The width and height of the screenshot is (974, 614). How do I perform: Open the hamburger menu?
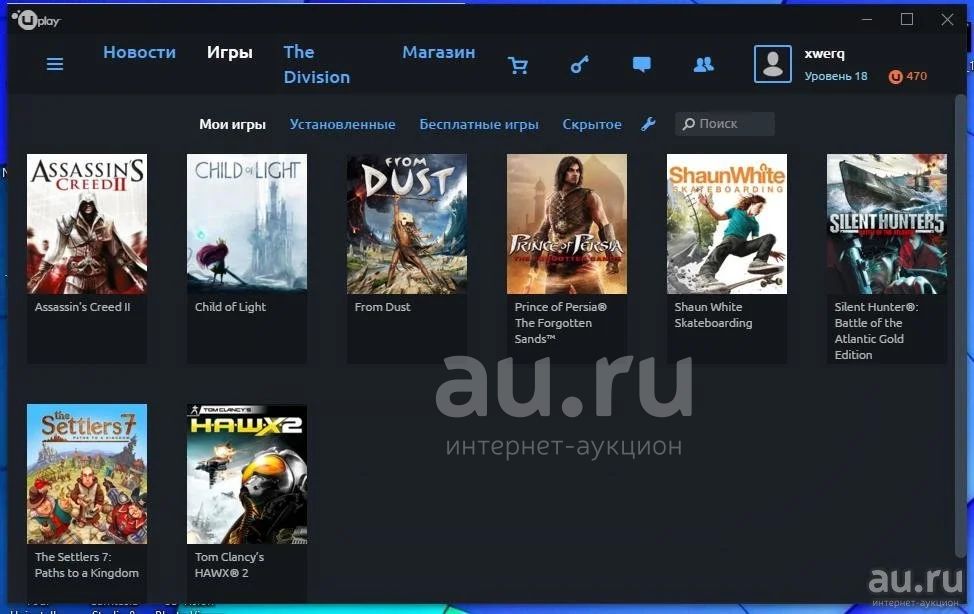(x=55, y=64)
